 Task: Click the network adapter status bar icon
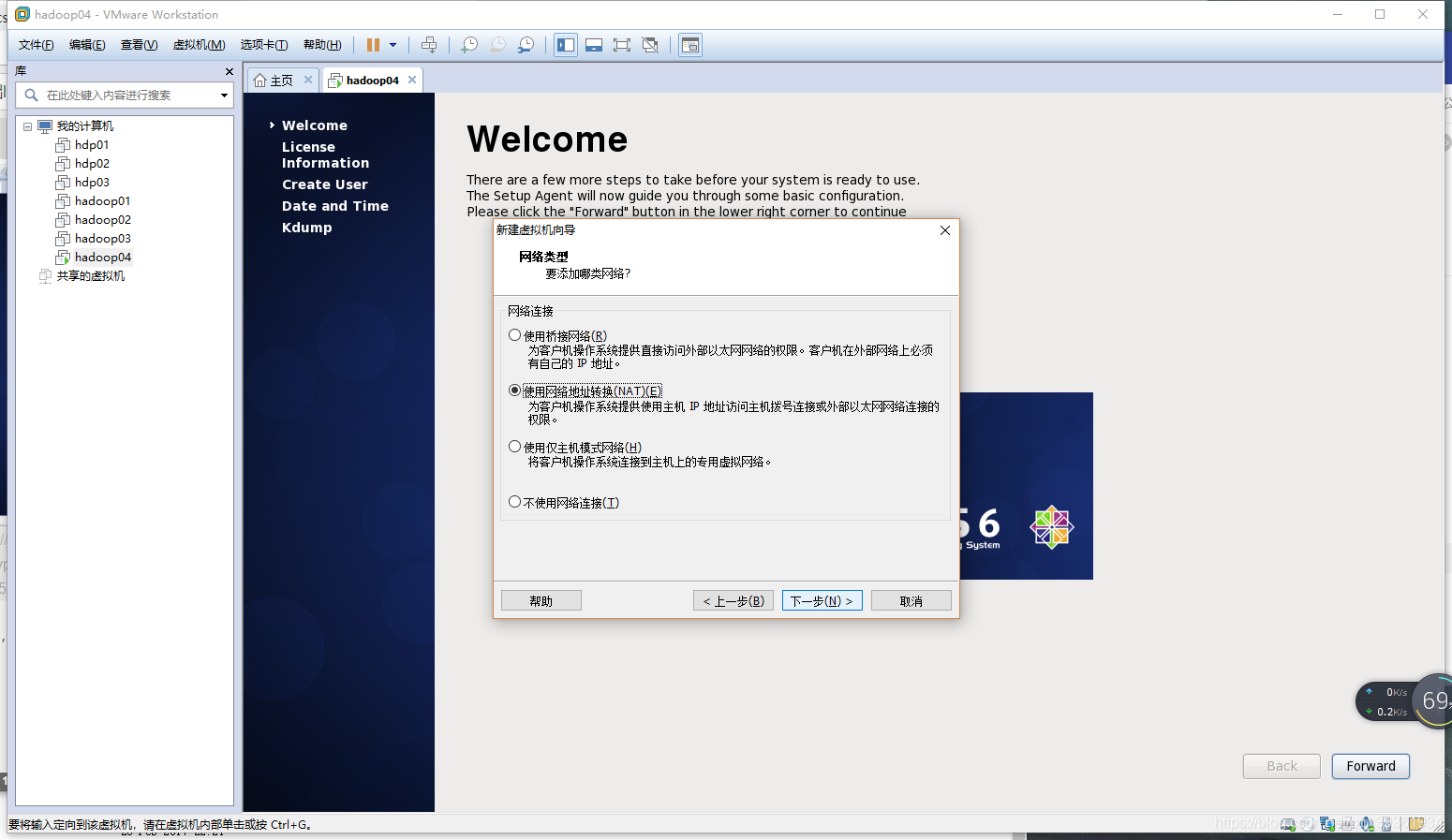pyautogui.click(x=1327, y=824)
